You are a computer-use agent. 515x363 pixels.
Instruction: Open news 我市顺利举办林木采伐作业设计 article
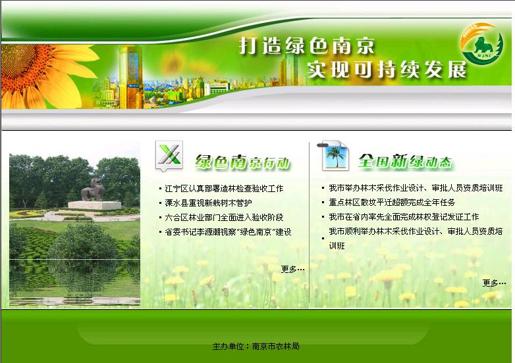tap(416, 238)
